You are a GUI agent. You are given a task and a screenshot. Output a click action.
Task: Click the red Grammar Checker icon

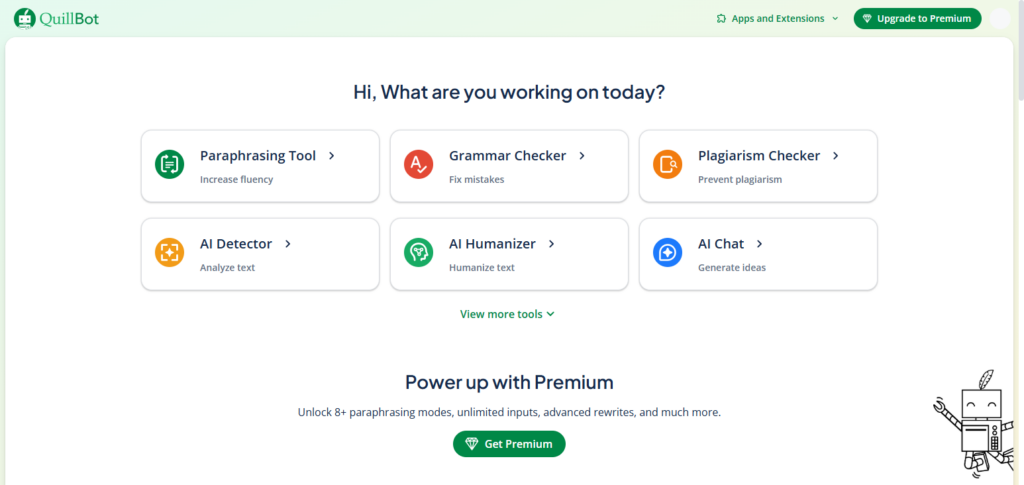418,164
